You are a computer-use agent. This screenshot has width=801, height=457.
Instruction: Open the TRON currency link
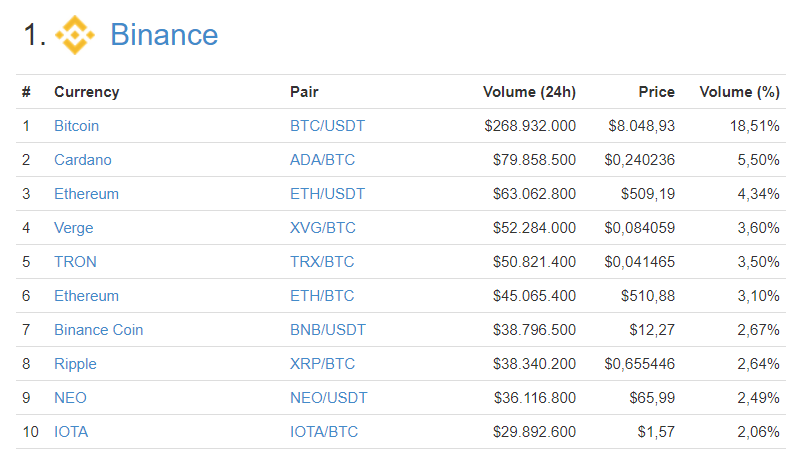tap(75, 262)
